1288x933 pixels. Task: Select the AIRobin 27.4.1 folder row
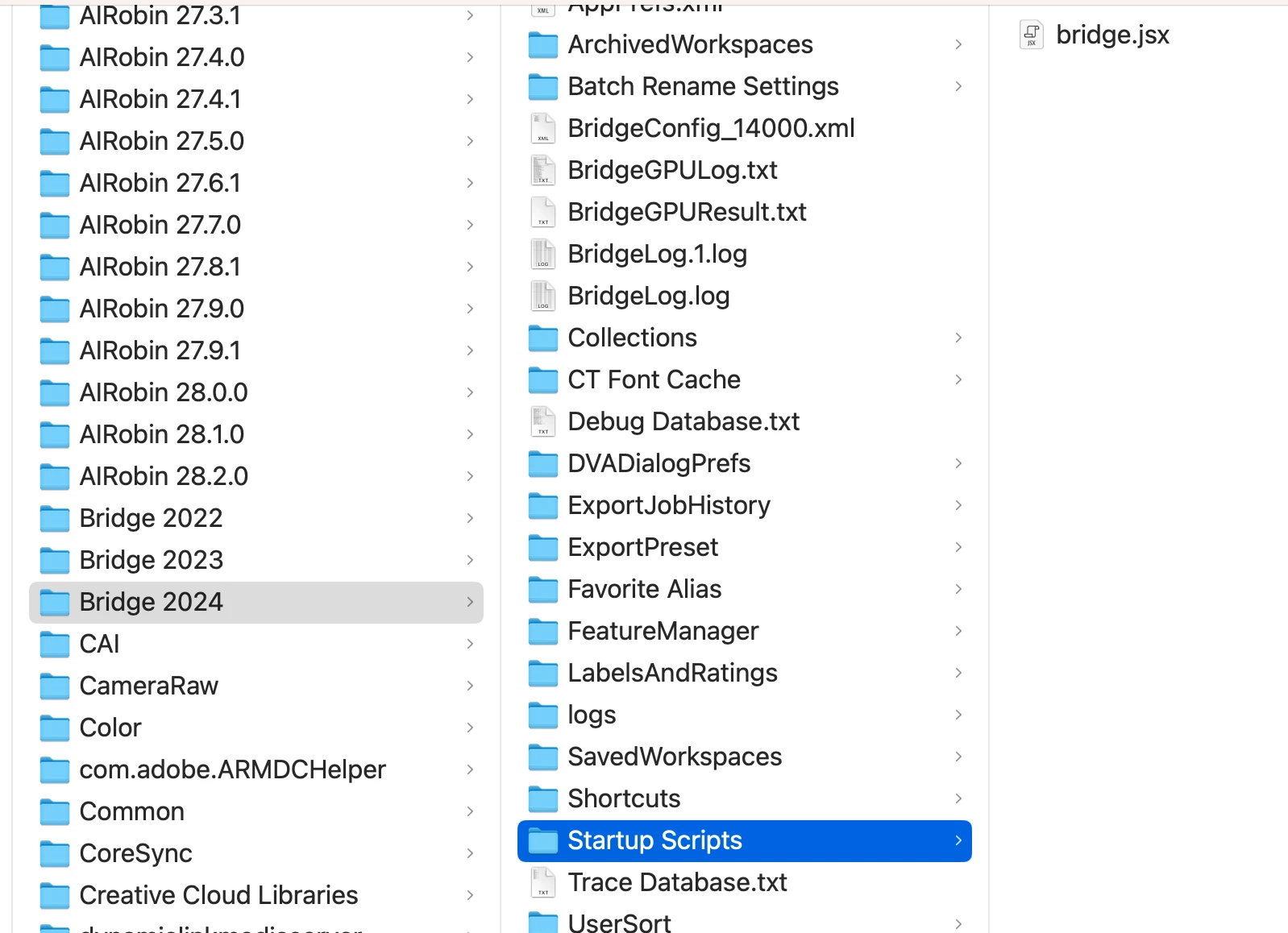[x=256, y=99]
